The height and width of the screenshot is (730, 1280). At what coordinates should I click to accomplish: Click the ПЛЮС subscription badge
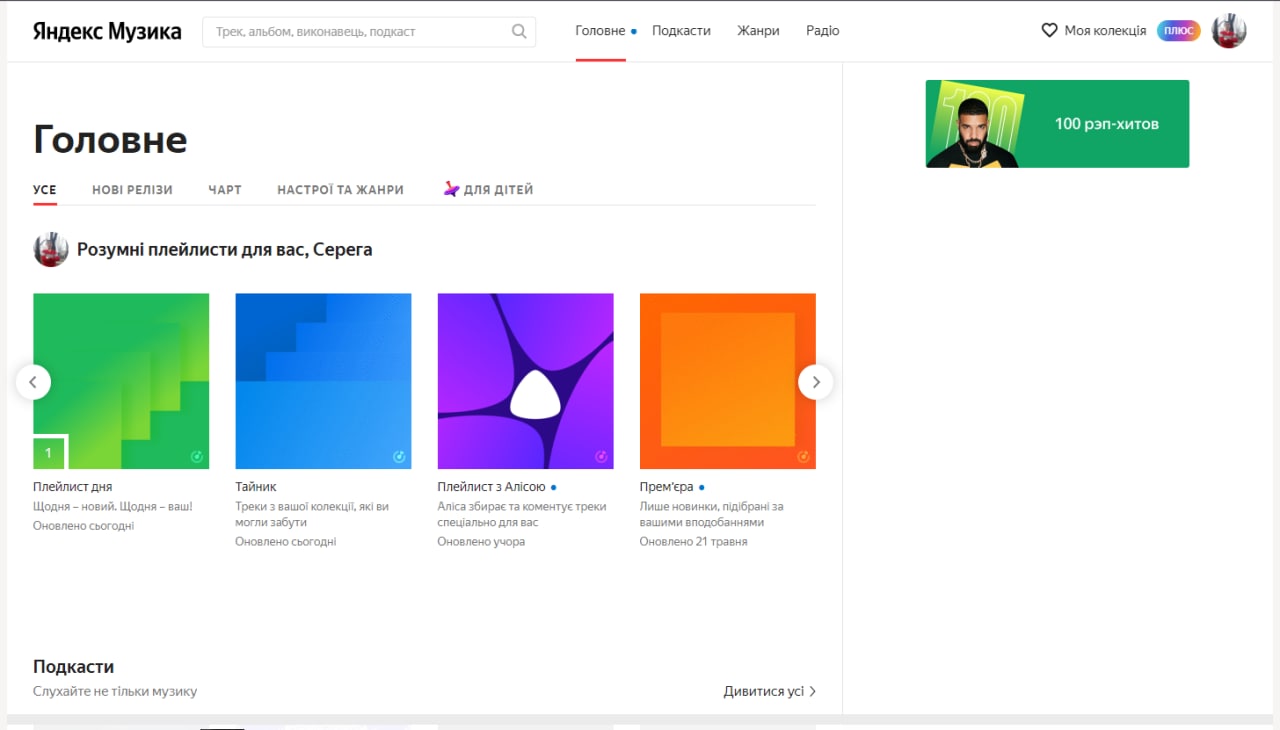1179,31
